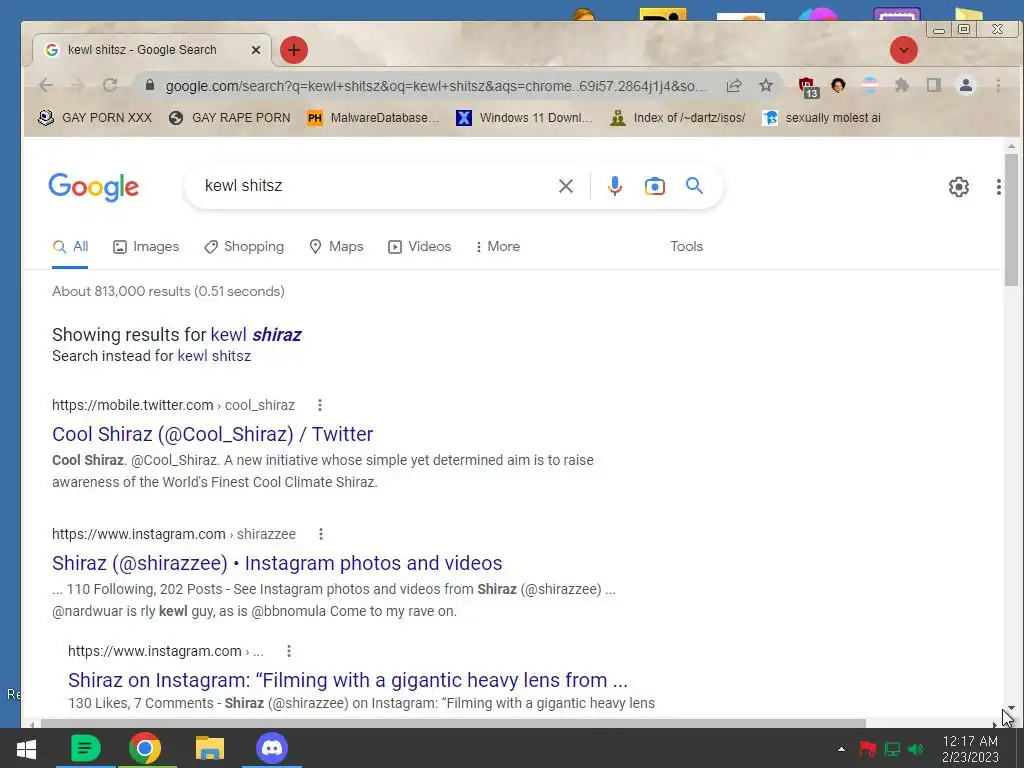Click the striped flag extension icon
The height and width of the screenshot is (768, 1024).
[x=869, y=85]
